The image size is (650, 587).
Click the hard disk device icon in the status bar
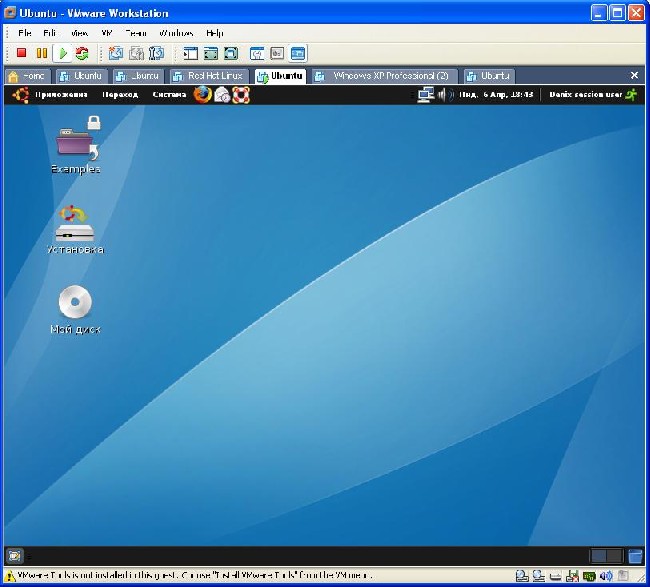[521, 576]
